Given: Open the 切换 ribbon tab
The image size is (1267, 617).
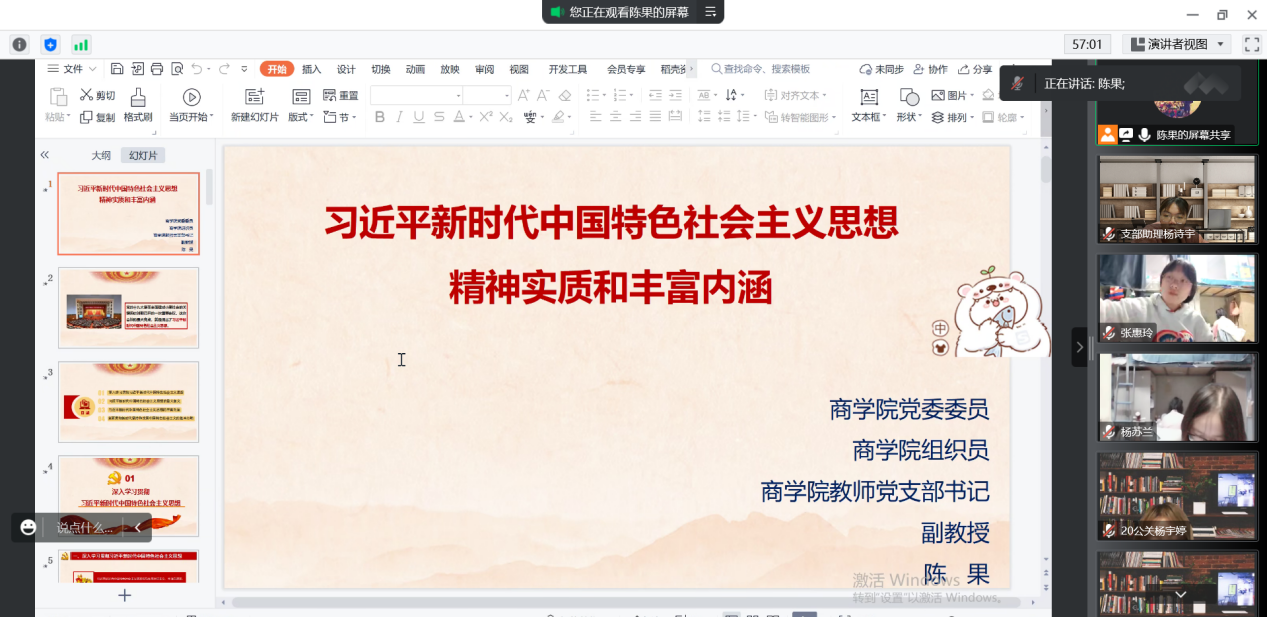Looking at the screenshot, I should pyautogui.click(x=381, y=69).
